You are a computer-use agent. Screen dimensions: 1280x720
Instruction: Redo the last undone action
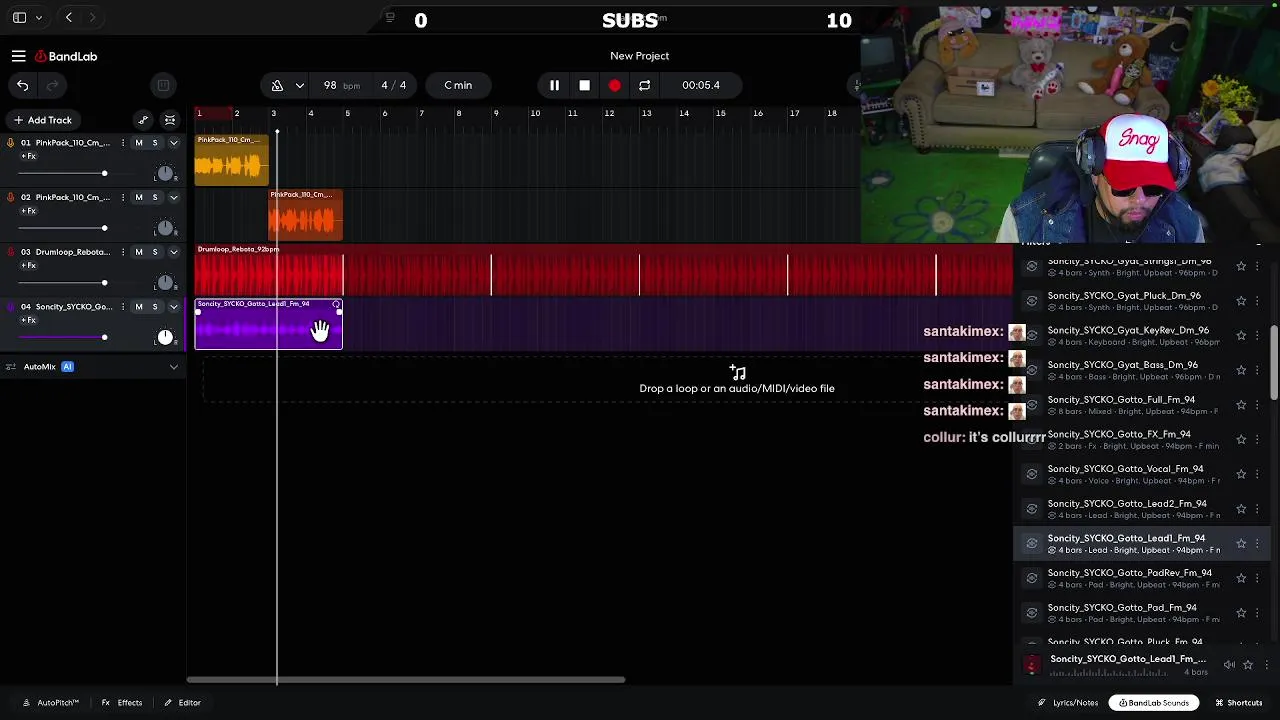pos(52,85)
